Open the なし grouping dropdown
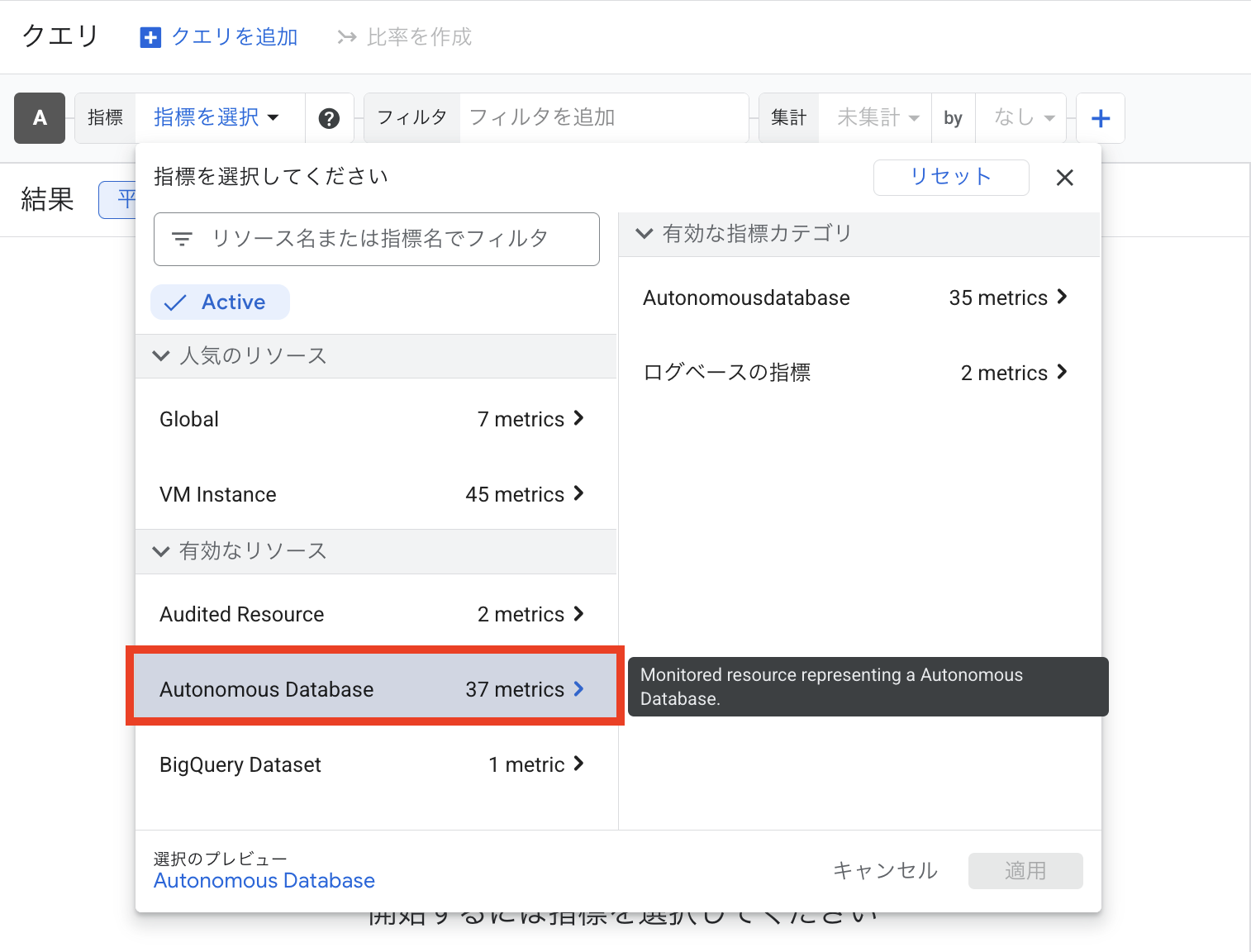Image resolution: width=1251 pixels, height=952 pixels. point(1021,117)
